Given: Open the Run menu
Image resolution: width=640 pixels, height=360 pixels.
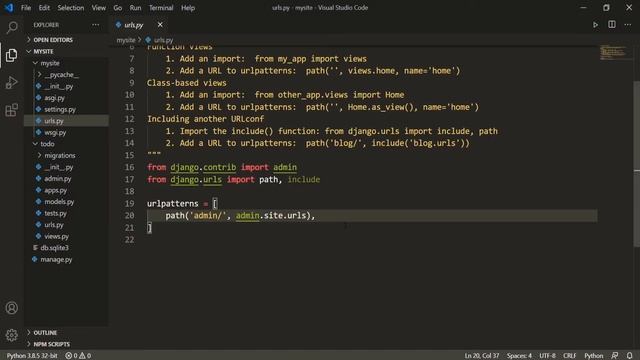Looking at the screenshot, I should click(x=136, y=8).
